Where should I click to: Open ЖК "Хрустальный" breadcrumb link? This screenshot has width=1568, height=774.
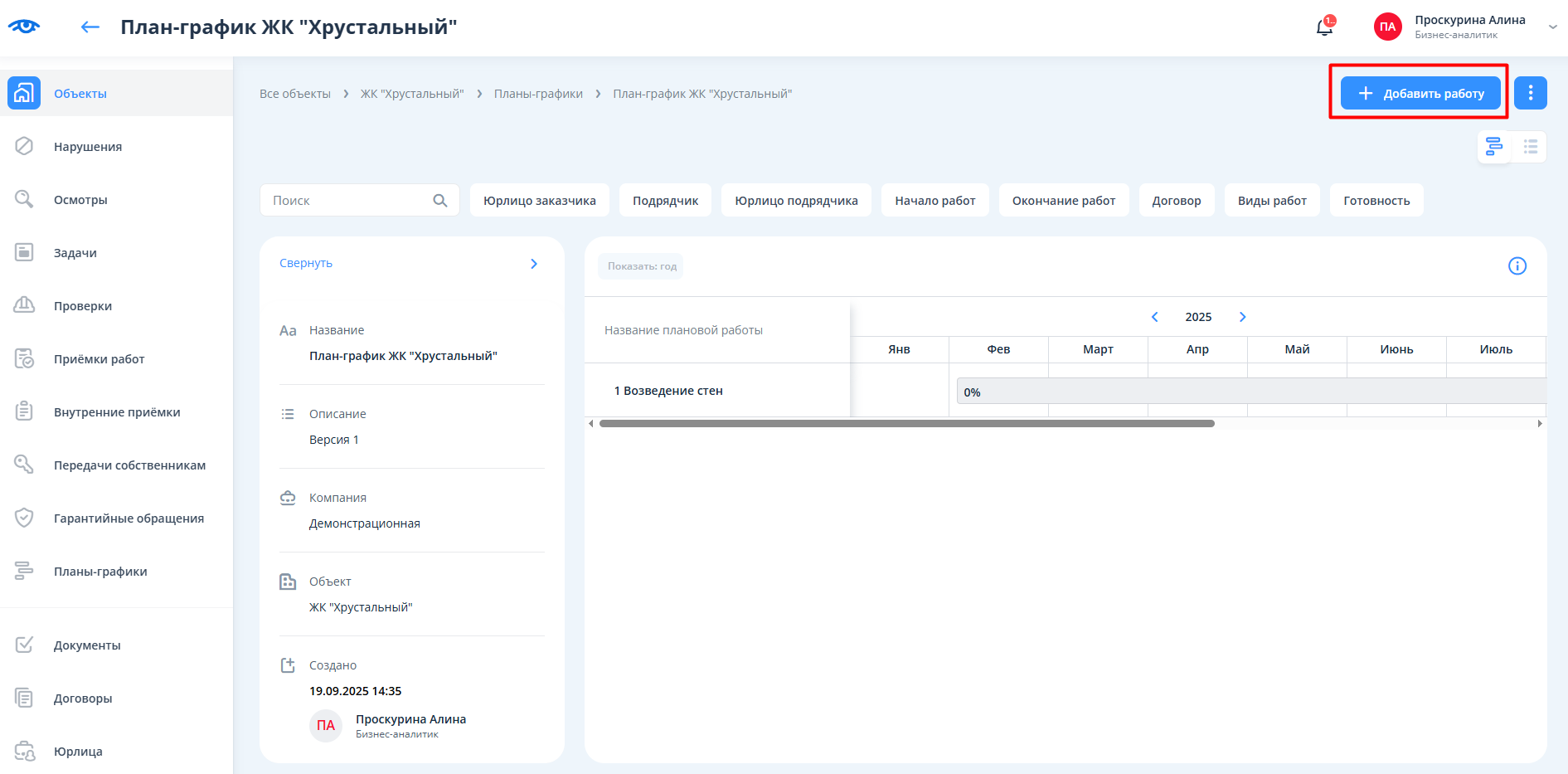click(x=412, y=94)
